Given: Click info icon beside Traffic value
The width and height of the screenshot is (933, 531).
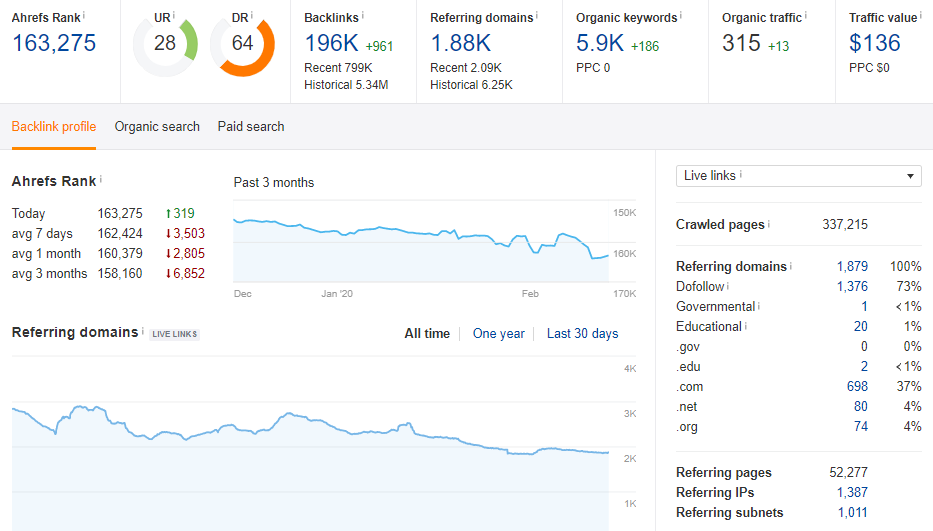Looking at the screenshot, I should pyautogui.click(x=921, y=15).
